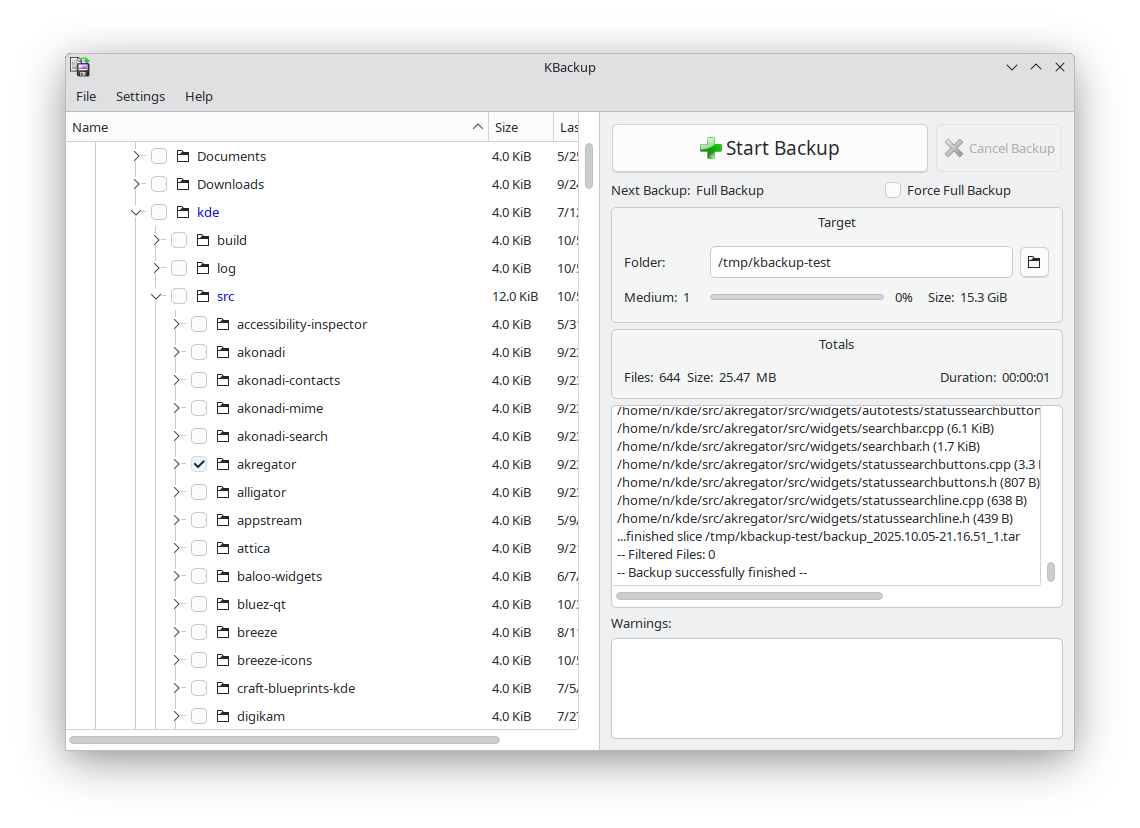The image size is (1140, 828).
Task: Expand the build folder
Action: [157, 240]
